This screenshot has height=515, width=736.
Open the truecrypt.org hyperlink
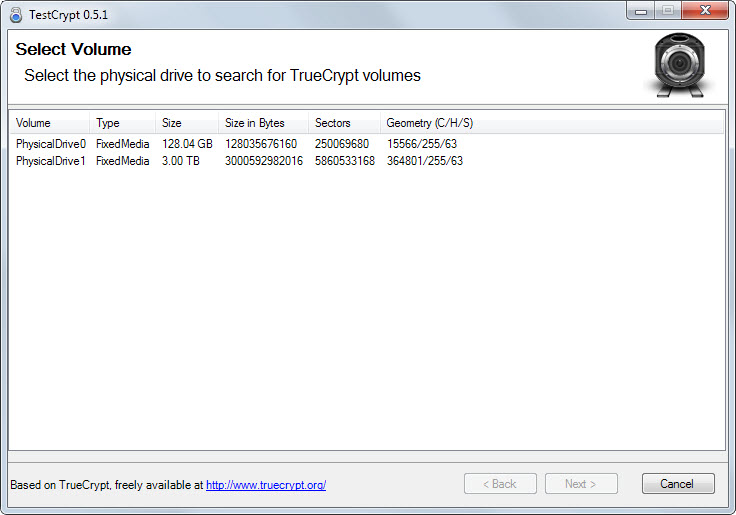[266, 485]
